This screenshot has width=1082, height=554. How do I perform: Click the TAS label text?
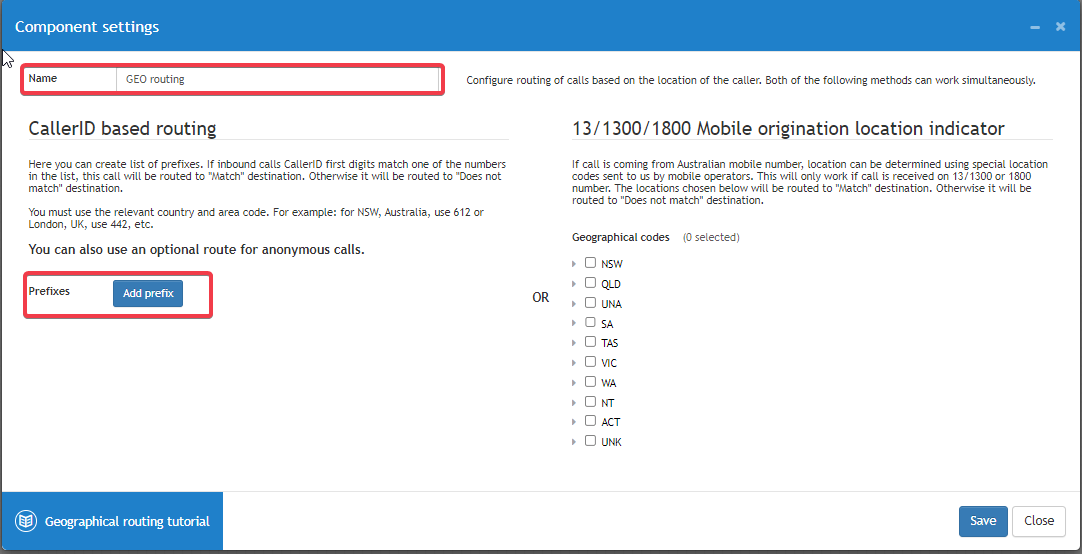(609, 344)
